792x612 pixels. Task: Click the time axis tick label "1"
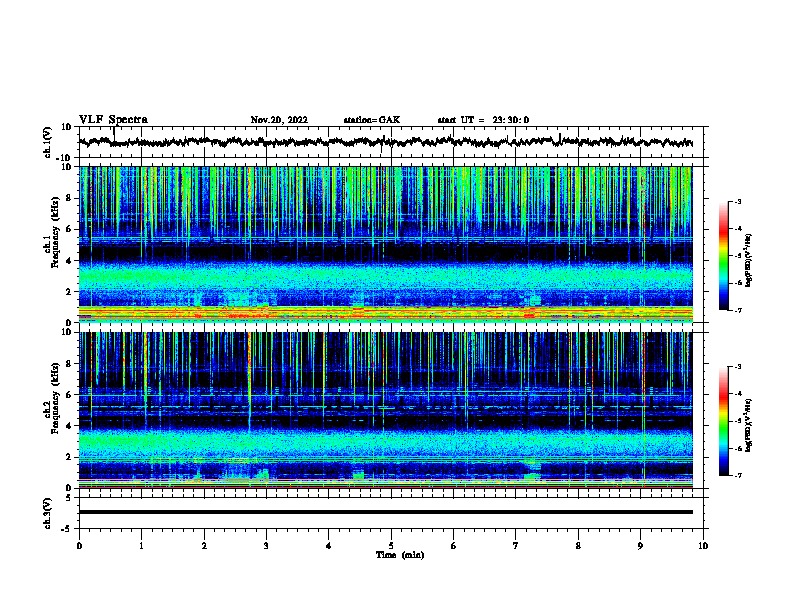141,545
